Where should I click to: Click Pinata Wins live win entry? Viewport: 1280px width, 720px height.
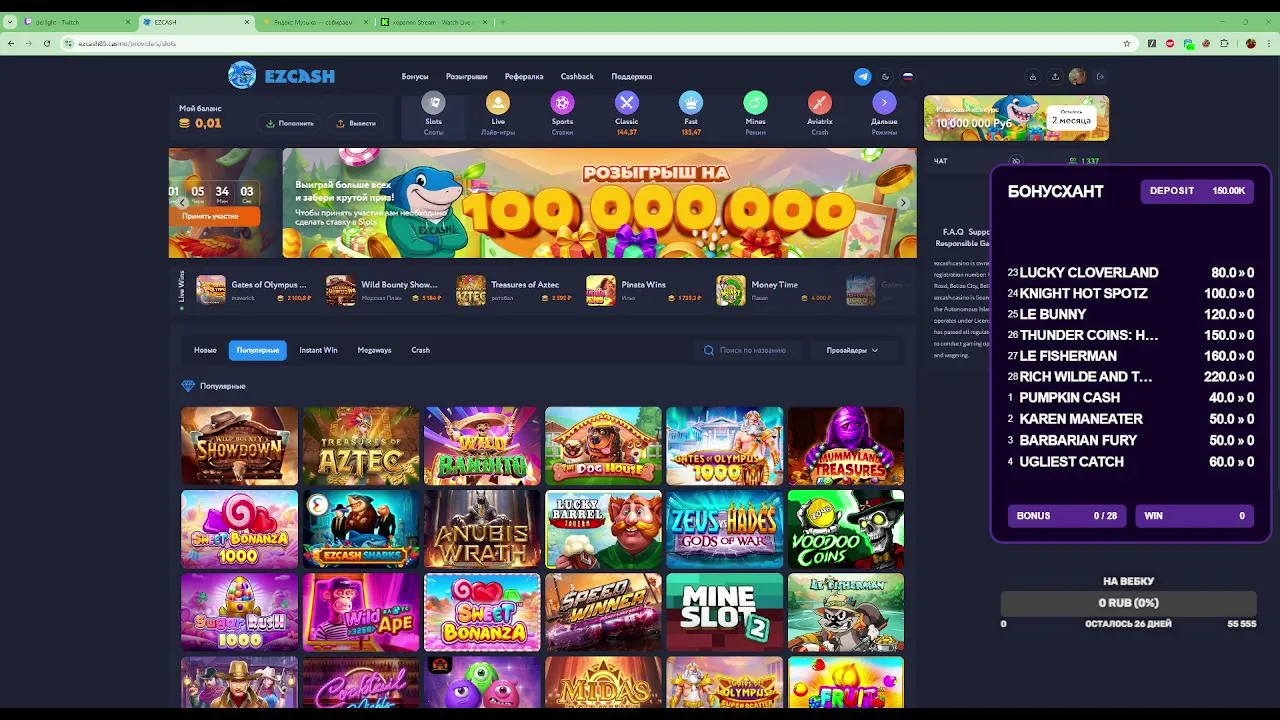coord(644,290)
